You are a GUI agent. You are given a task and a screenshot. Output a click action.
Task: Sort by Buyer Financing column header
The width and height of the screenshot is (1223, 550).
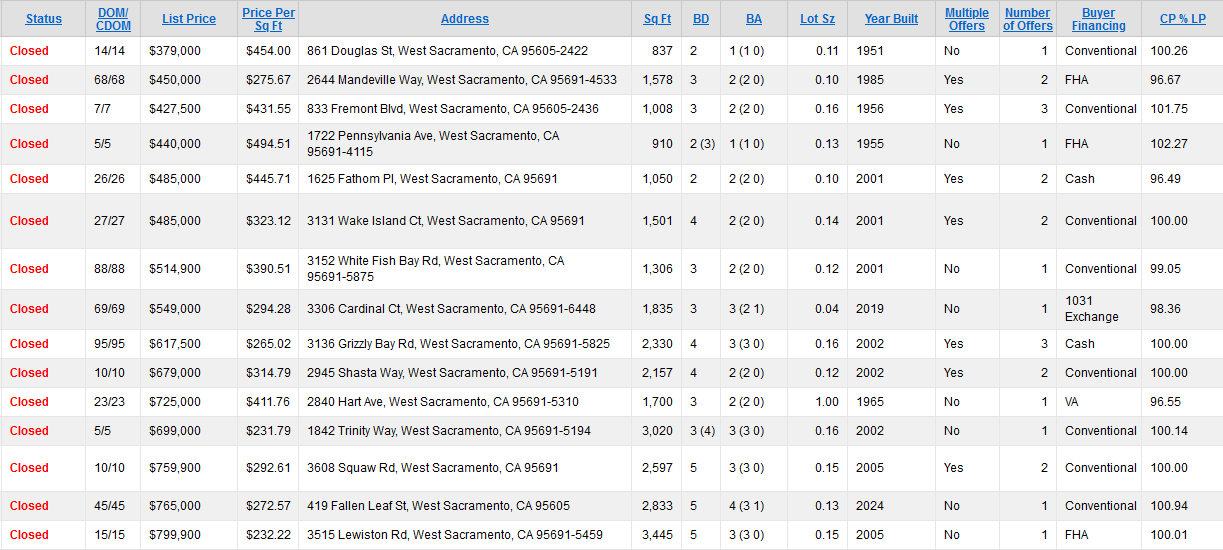click(x=1099, y=19)
